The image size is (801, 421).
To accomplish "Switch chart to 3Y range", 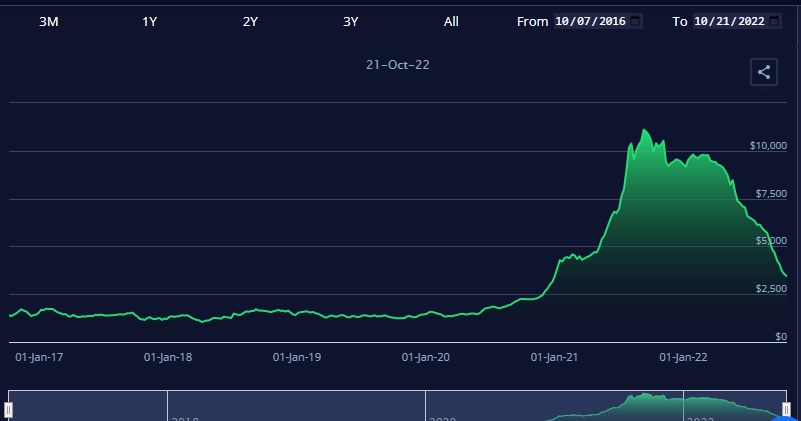I will [x=350, y=21].
